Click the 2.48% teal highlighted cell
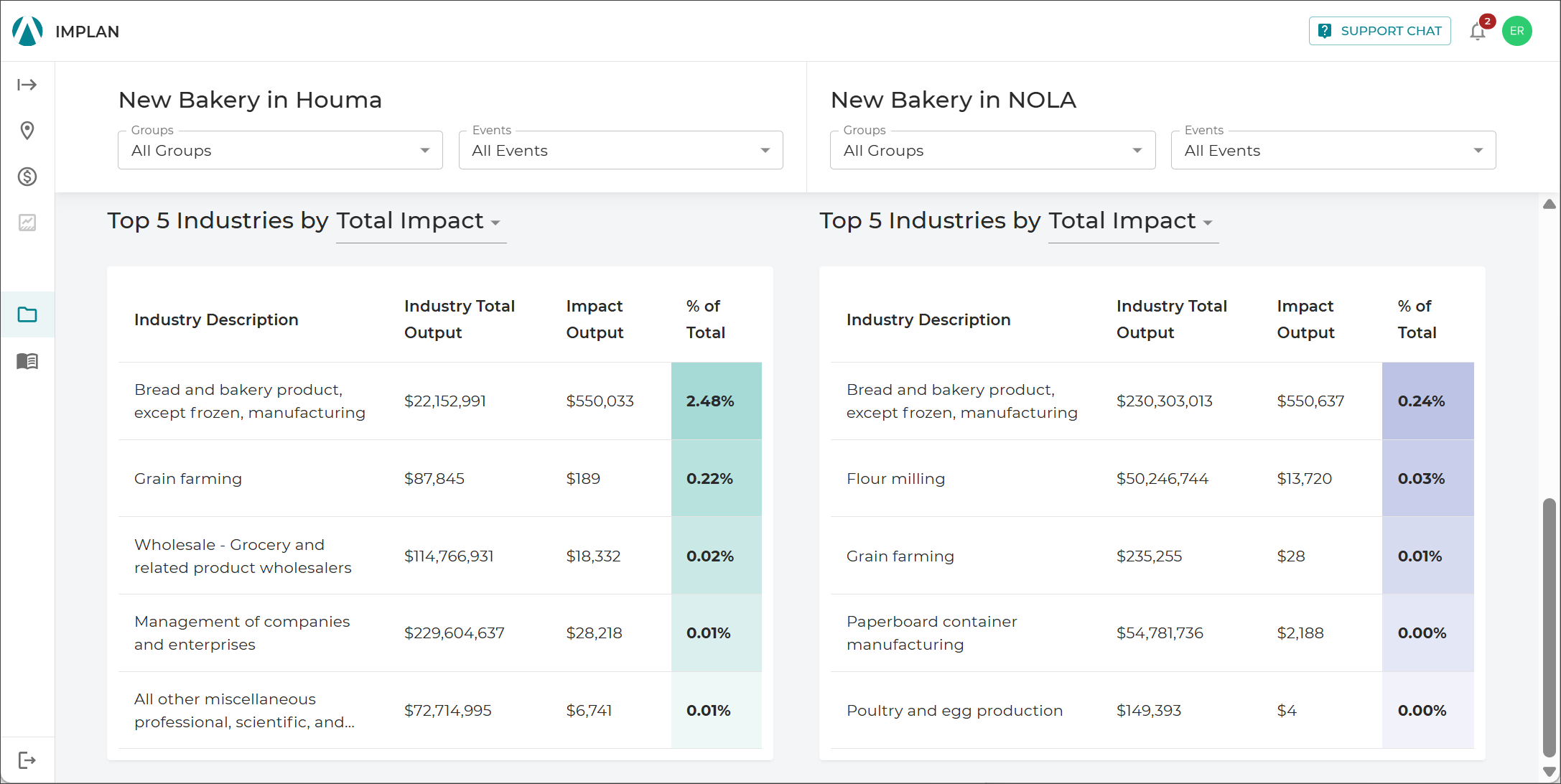This screenshot has height=784, width=1561. point(717,401)
